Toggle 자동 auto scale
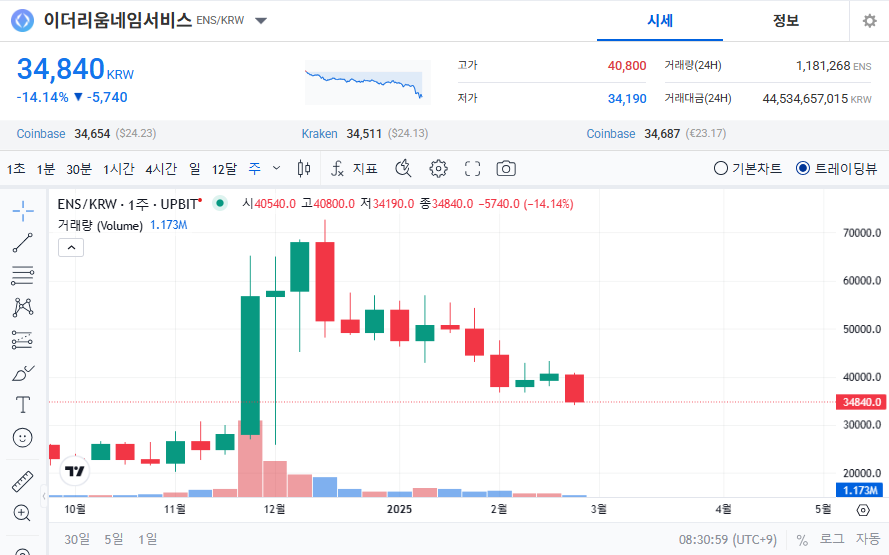Image resolution: width=889 pixels, height=555 pixels. click(x=867, y=539)
